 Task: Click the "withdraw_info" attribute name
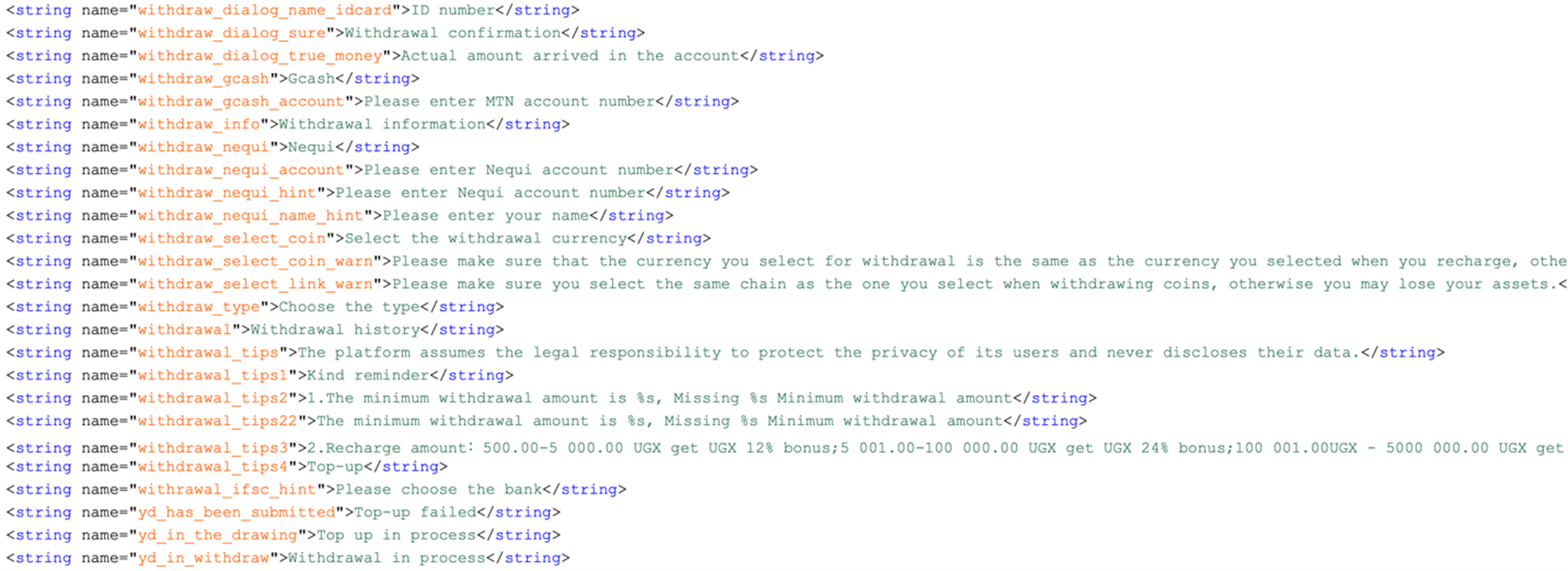(x=199, y=124)
